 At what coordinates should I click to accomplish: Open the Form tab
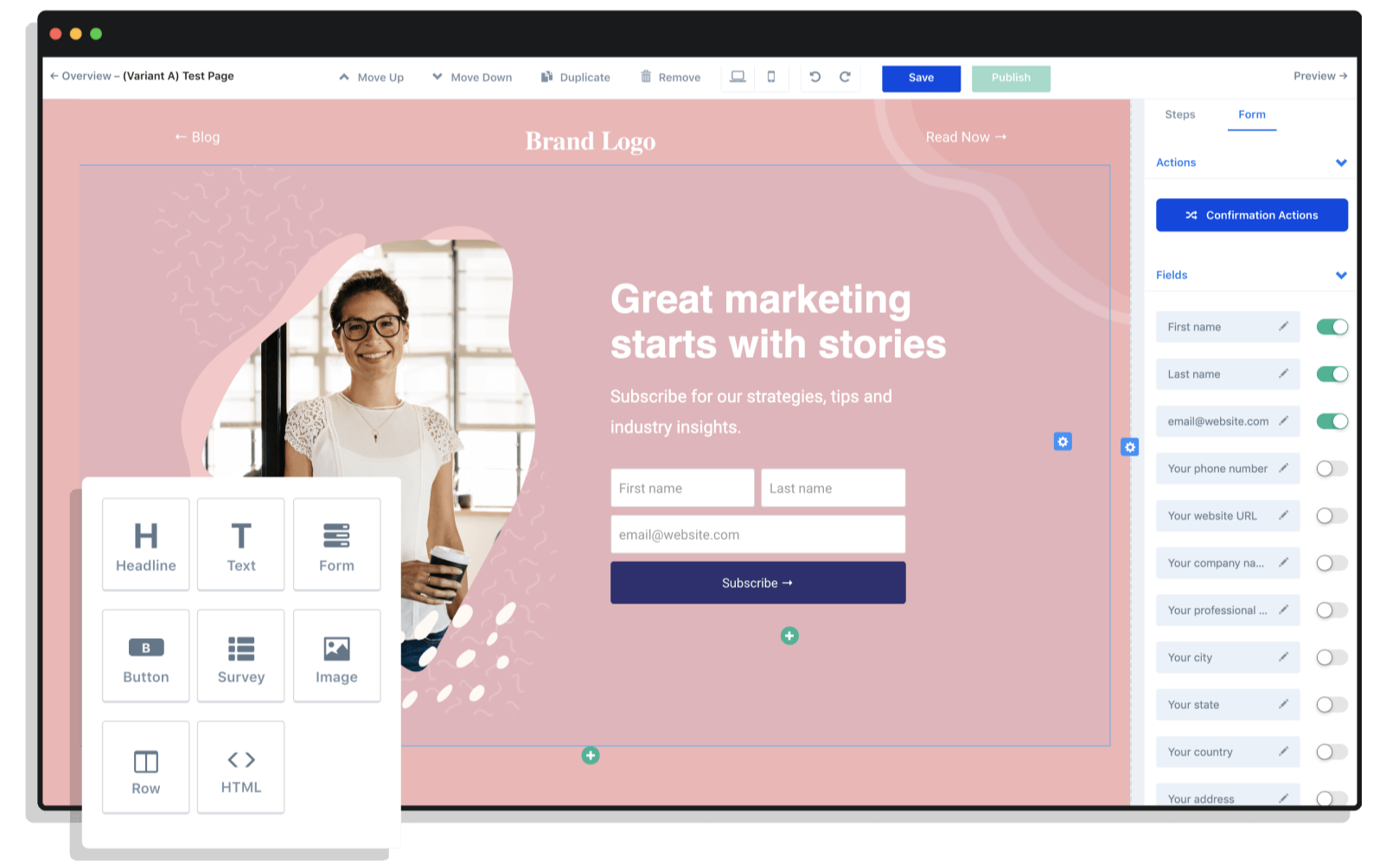click(1251, 114)
